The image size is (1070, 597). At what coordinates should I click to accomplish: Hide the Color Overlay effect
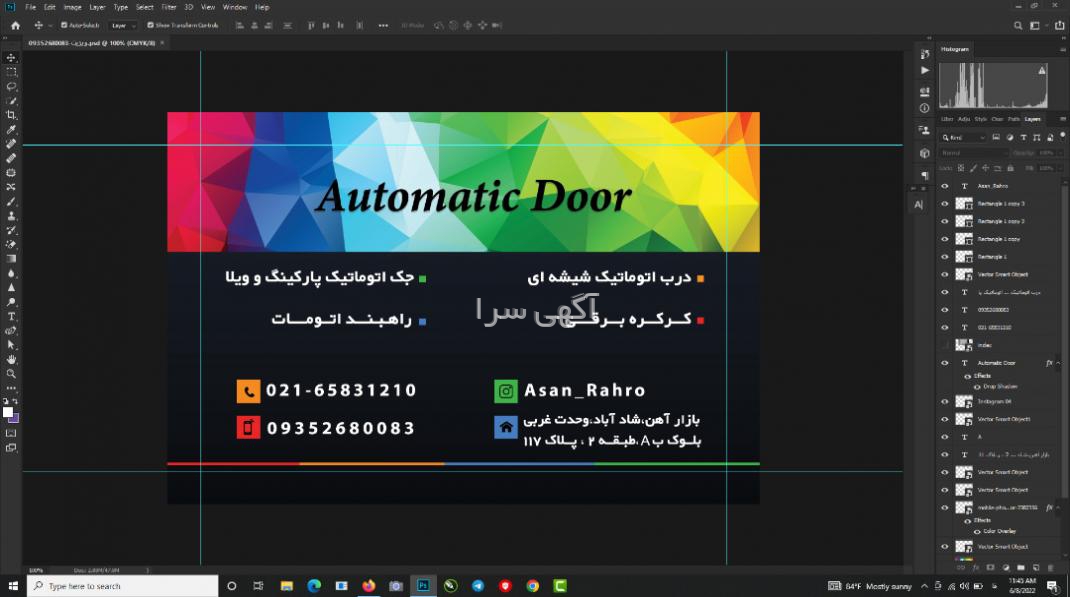click(x=977, y=532)
